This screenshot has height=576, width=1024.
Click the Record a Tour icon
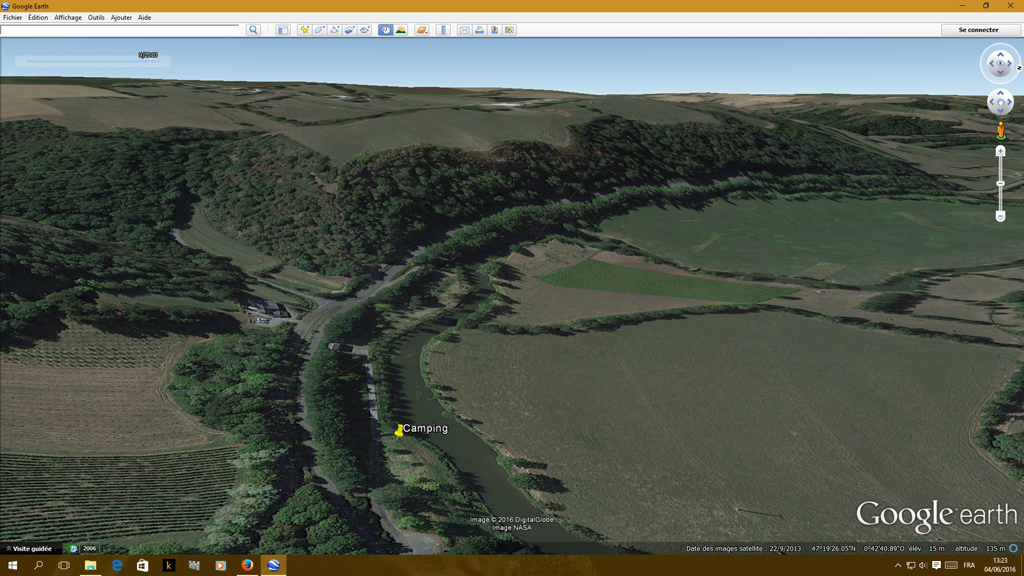365,30
